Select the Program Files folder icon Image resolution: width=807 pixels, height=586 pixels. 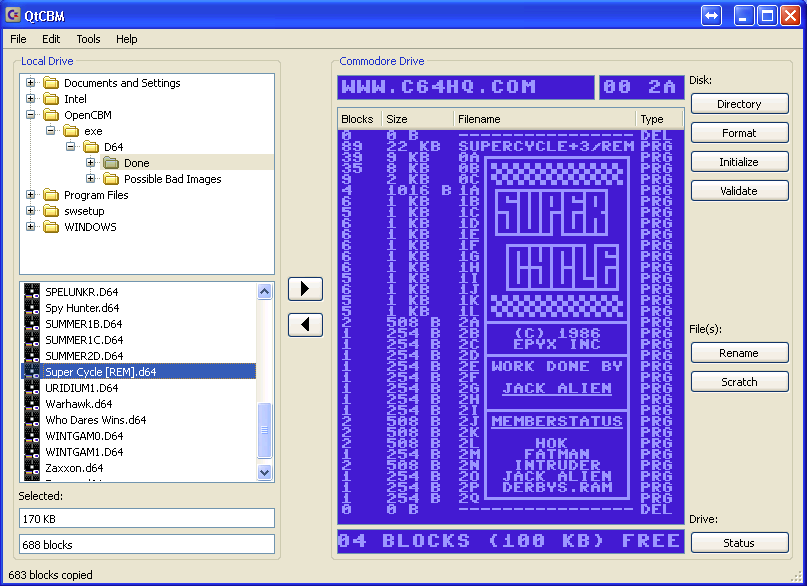click(x=51, y=195)
